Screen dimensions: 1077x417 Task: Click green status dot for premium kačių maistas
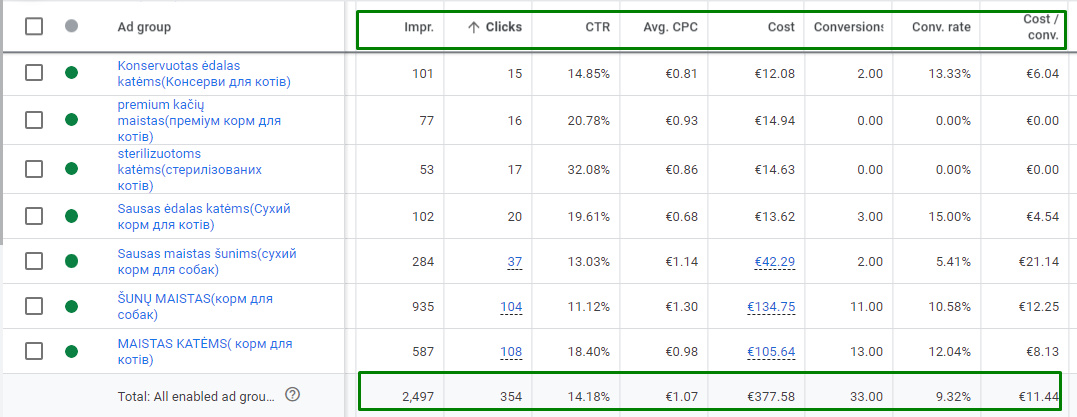[x=71, y=120]
